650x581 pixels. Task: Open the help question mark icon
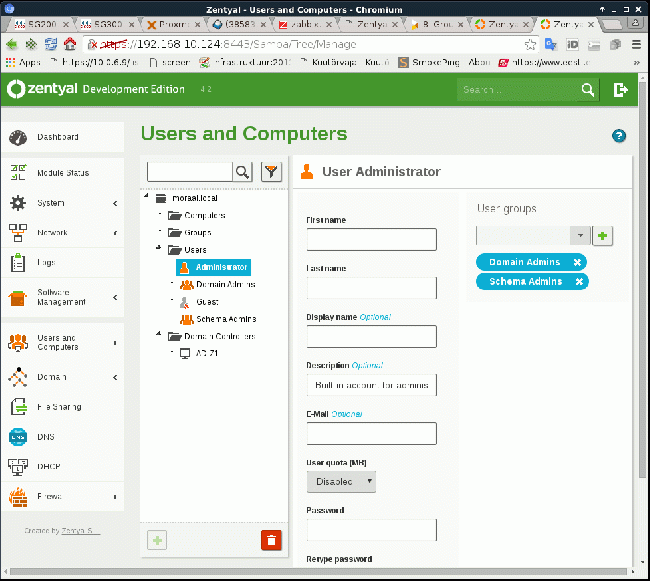tap(619, 136)
